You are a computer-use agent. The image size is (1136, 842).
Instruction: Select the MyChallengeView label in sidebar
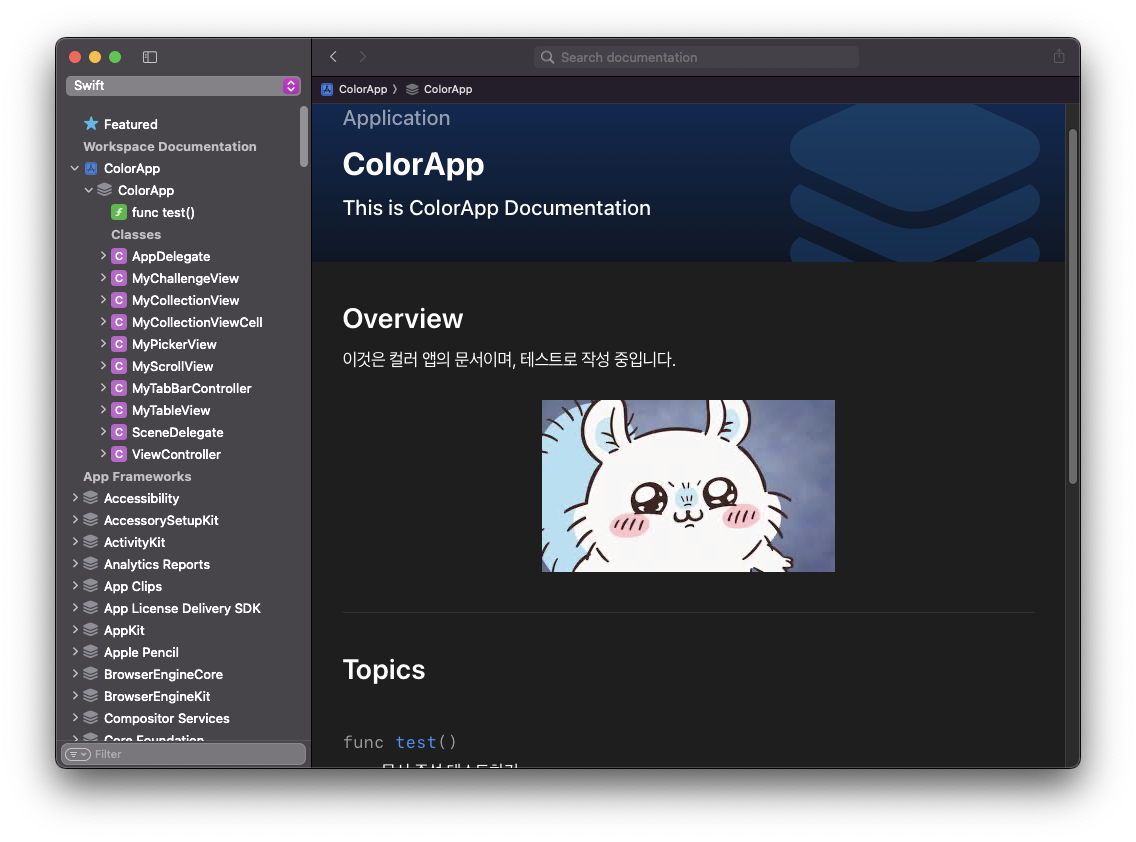point(185,278)
